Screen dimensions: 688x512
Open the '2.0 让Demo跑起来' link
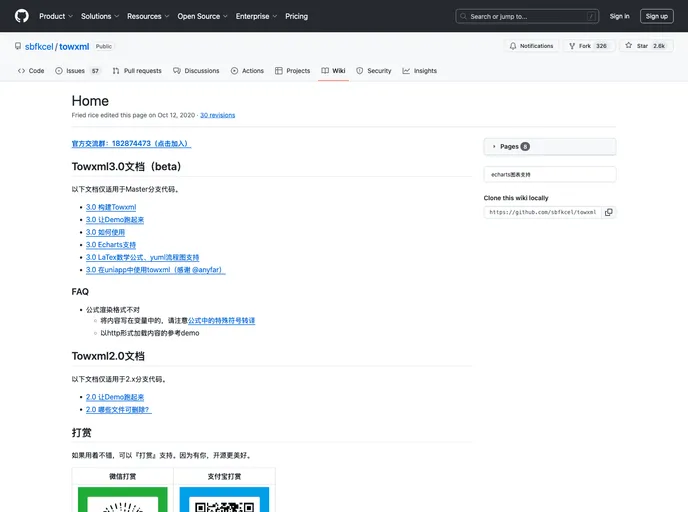pyautogui.click(x=115, y=397)
